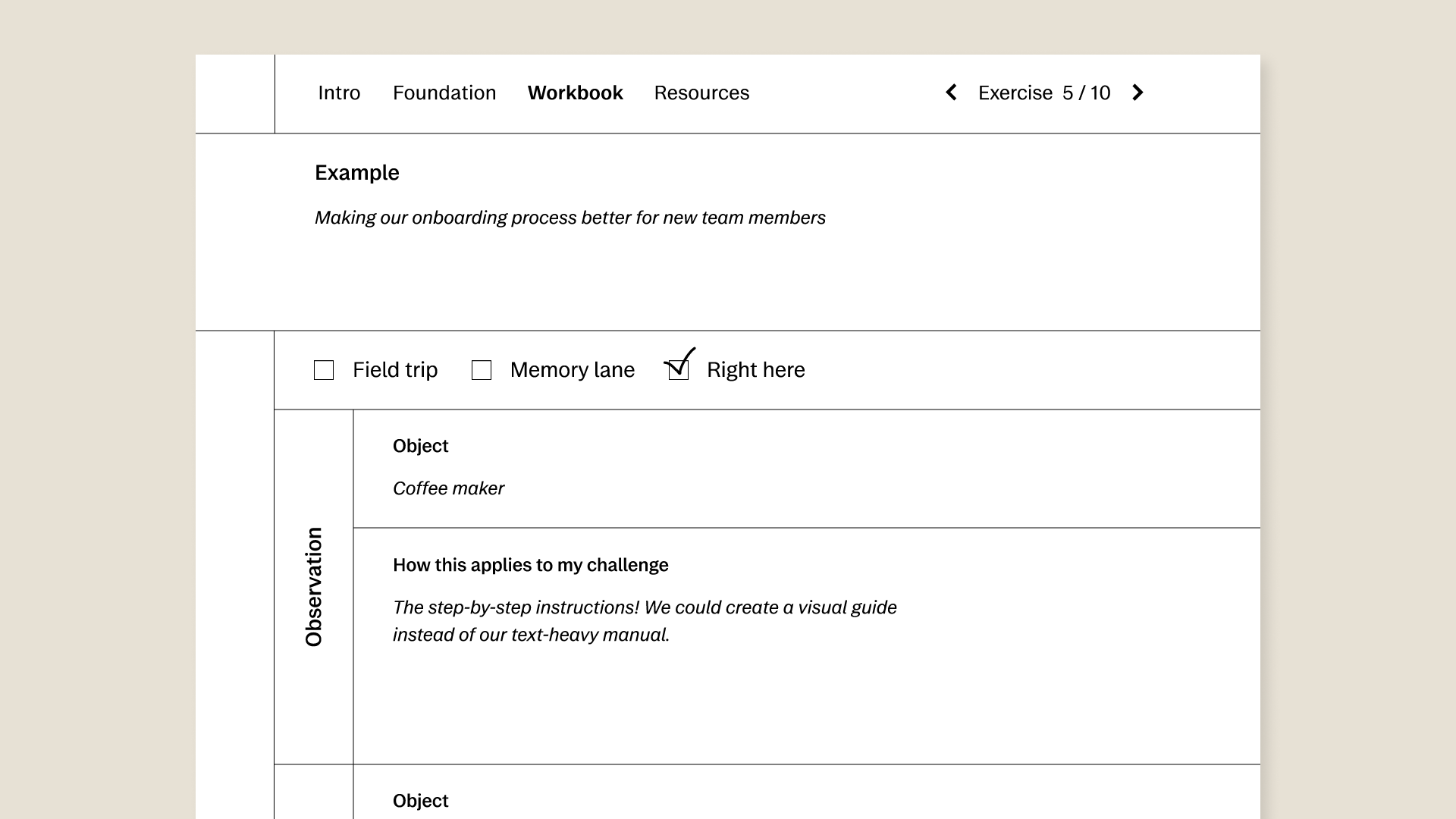
Task: Select the Workbook tab
Action: click(575, 93)
